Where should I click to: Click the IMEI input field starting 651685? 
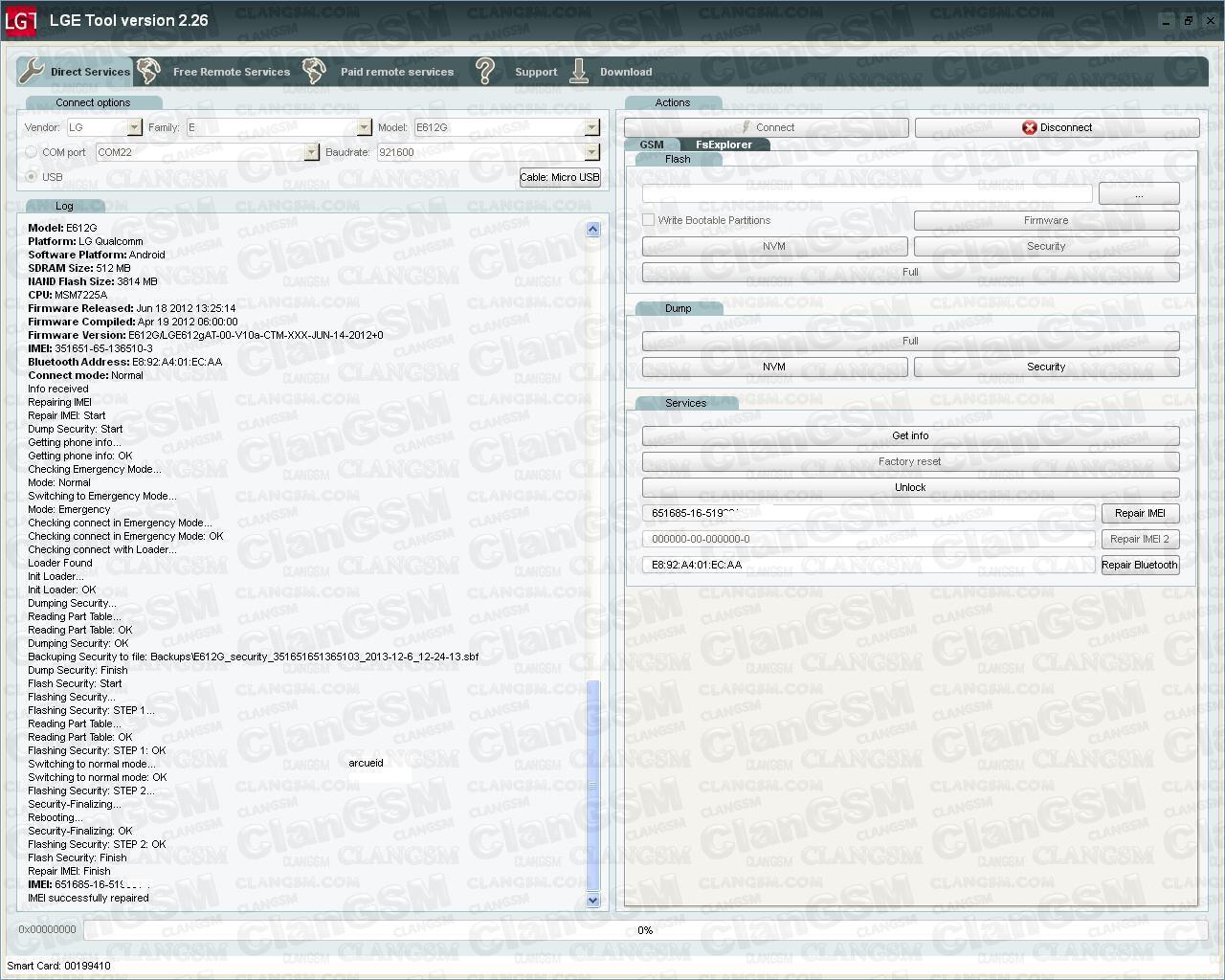tap(868, 513)
